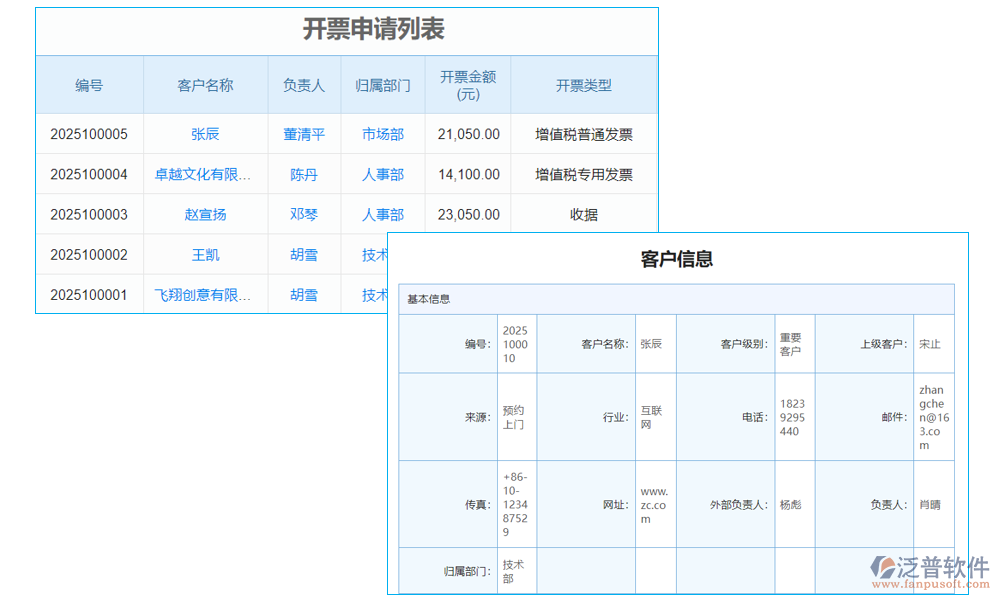Viewport: 1000px width, 600px height.
Task: Select 胡雪 in the responsible column
Action: [x=304, y=255]
